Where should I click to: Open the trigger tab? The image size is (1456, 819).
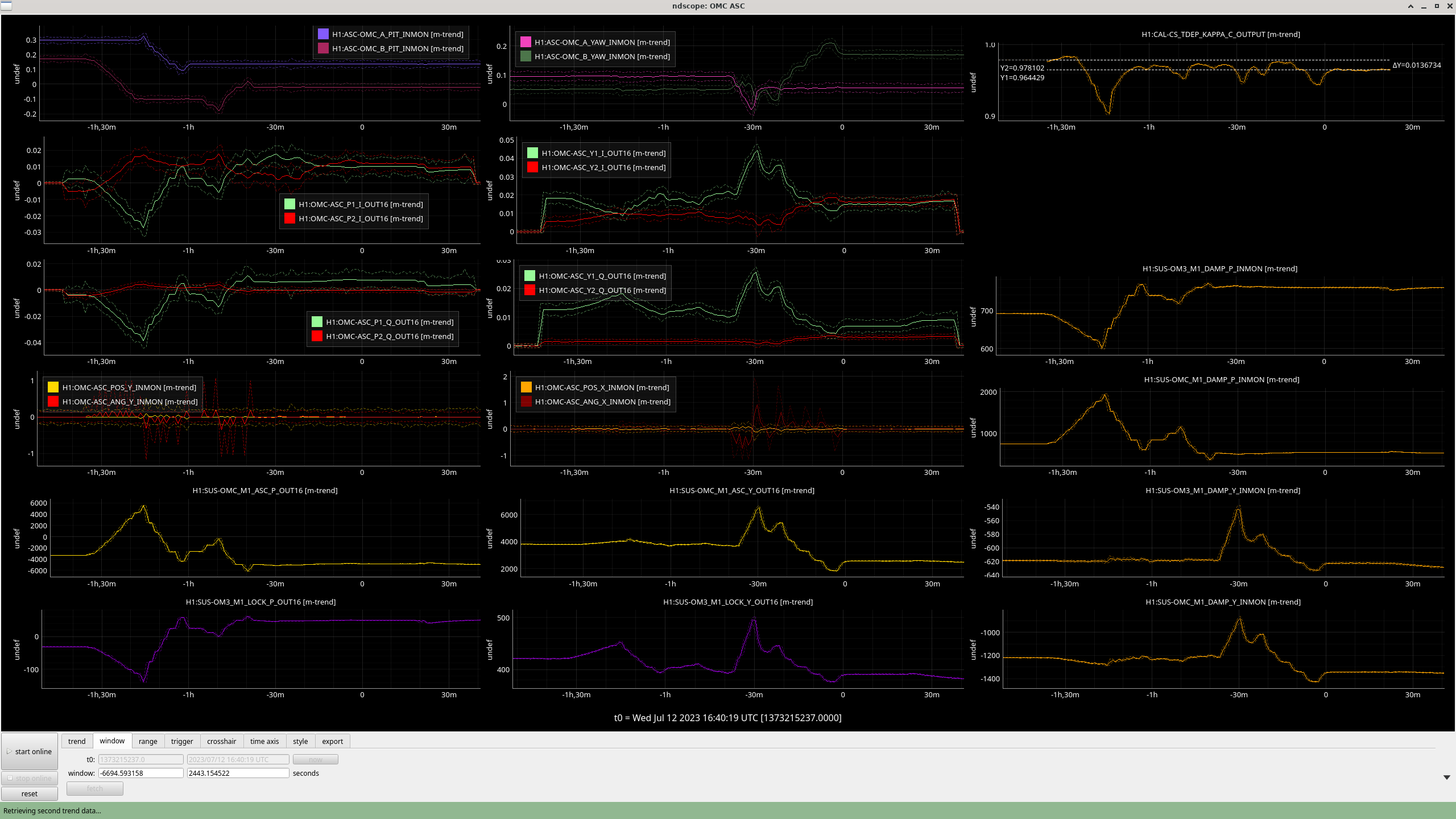[x=182, y=741]
